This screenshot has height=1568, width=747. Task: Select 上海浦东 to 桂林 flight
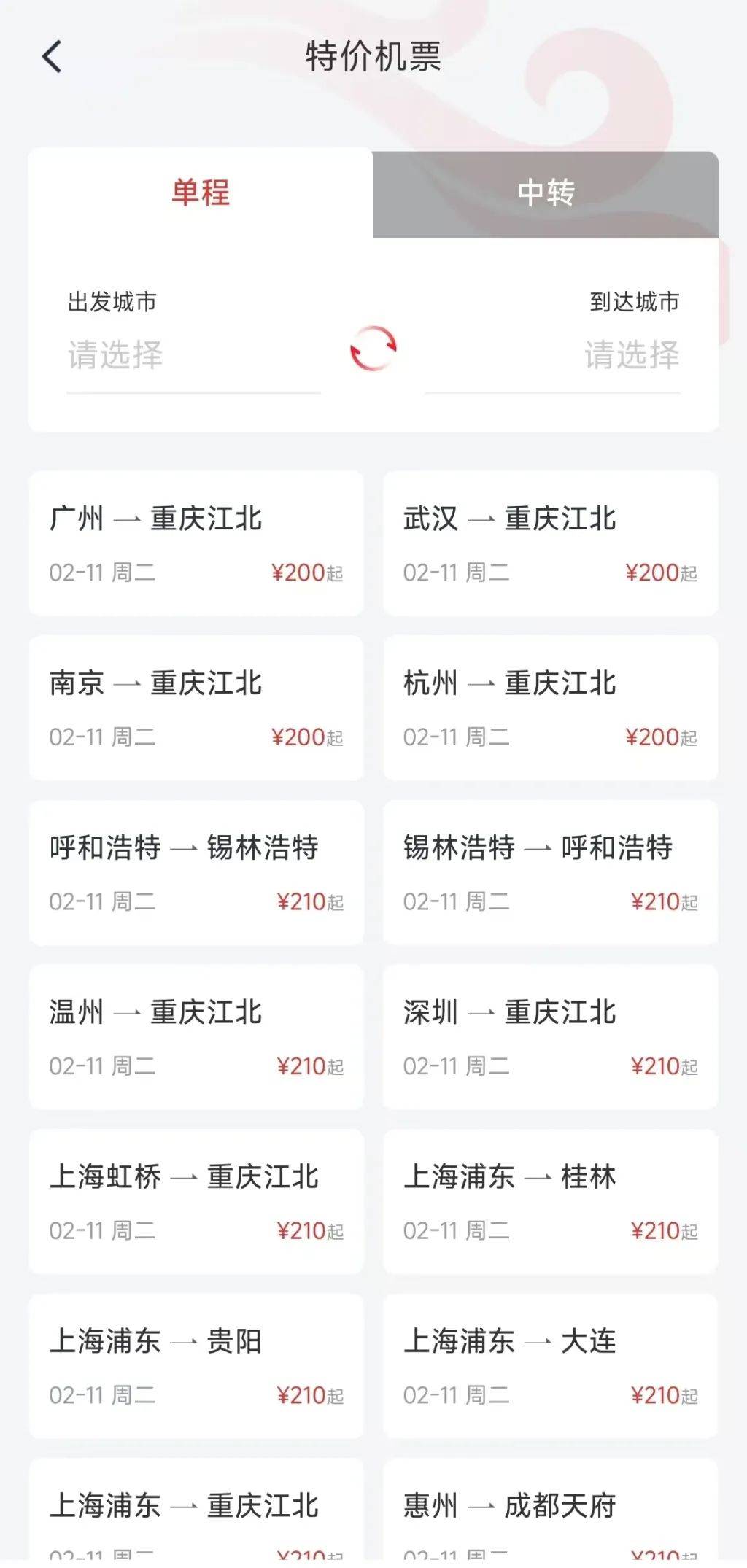(551, 1202)
